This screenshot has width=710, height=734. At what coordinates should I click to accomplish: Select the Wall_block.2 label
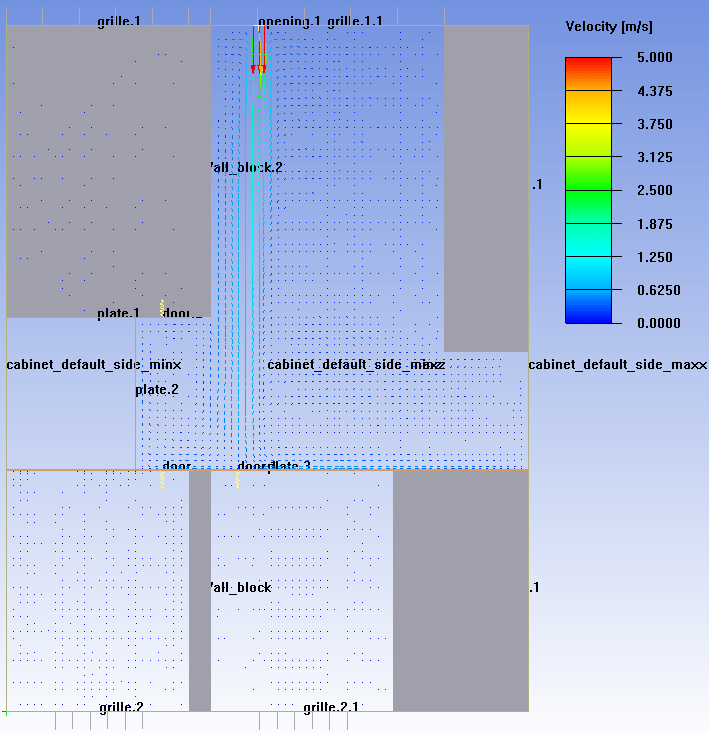point(245,167)
